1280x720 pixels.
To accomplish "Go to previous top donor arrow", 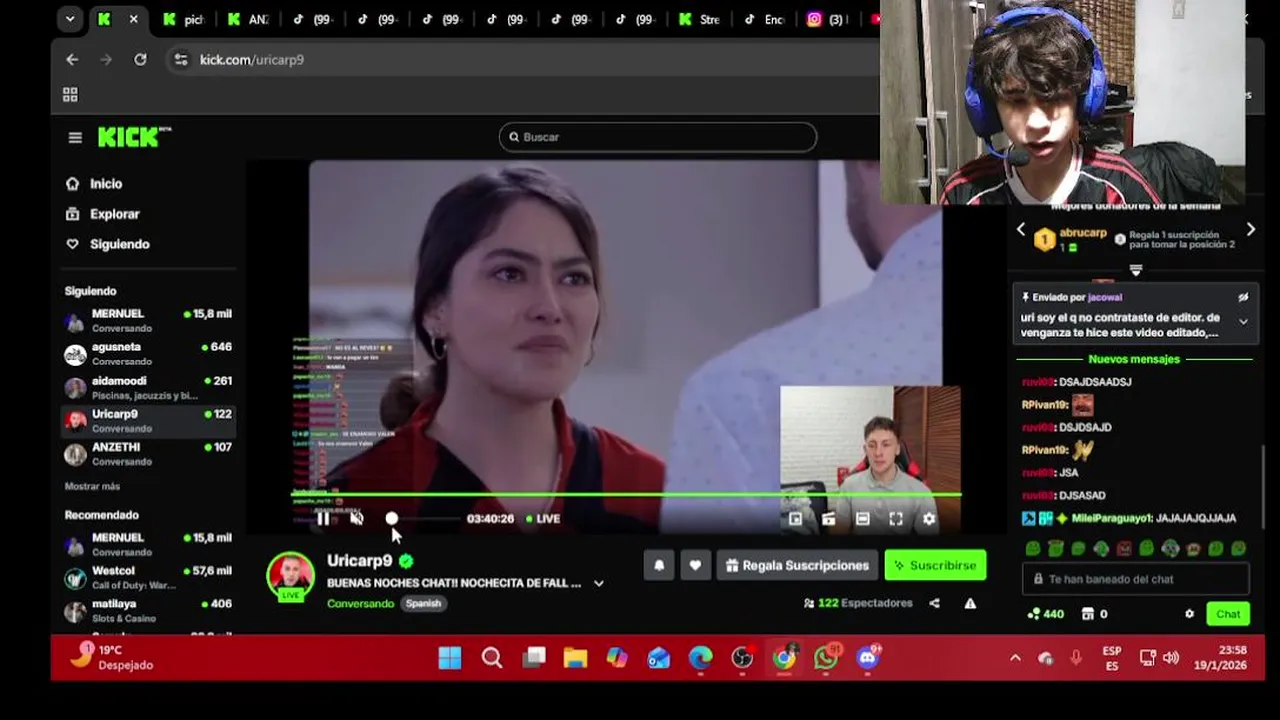I will click(x=1021, y=230).
